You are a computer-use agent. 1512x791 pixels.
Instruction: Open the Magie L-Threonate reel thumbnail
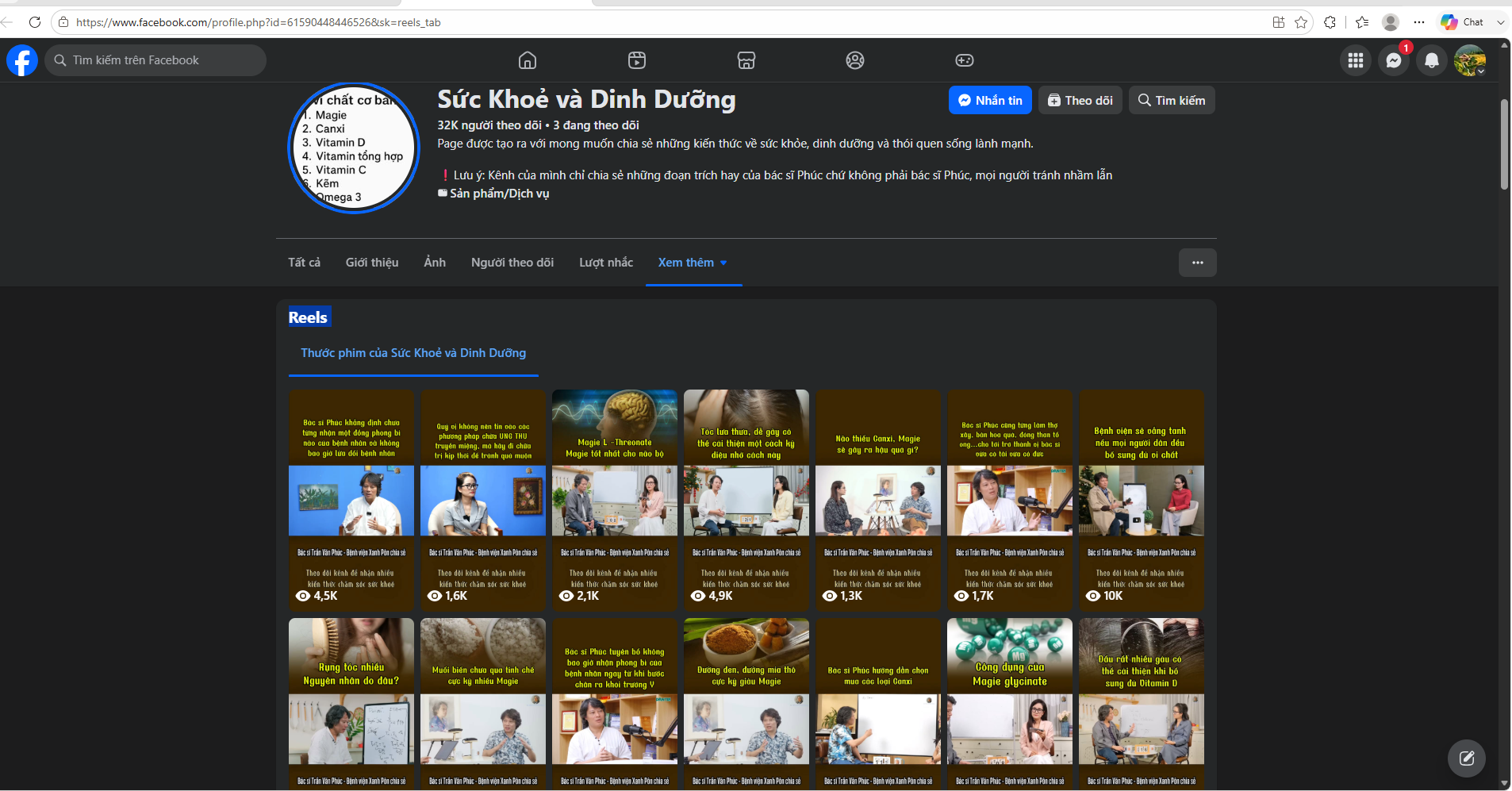pyautogui.click(x=615, y=500)
